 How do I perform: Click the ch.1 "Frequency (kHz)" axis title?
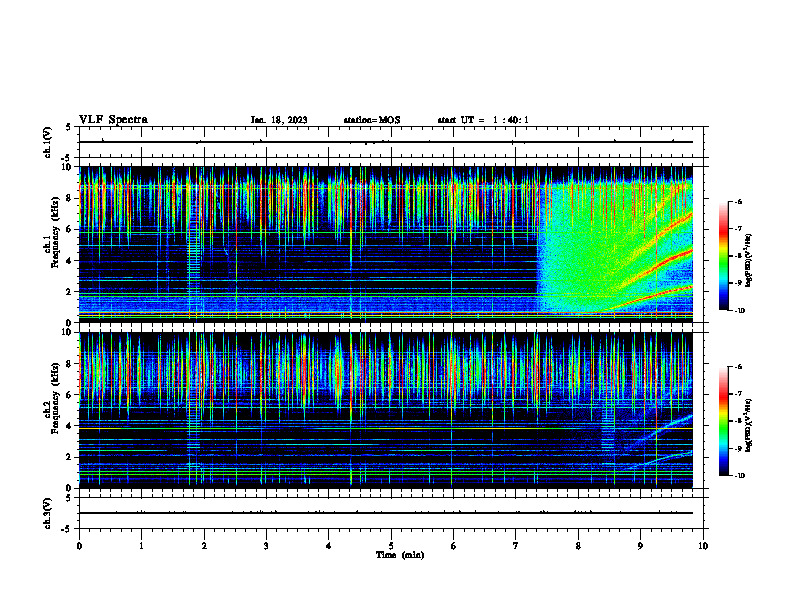click(55, 232)
